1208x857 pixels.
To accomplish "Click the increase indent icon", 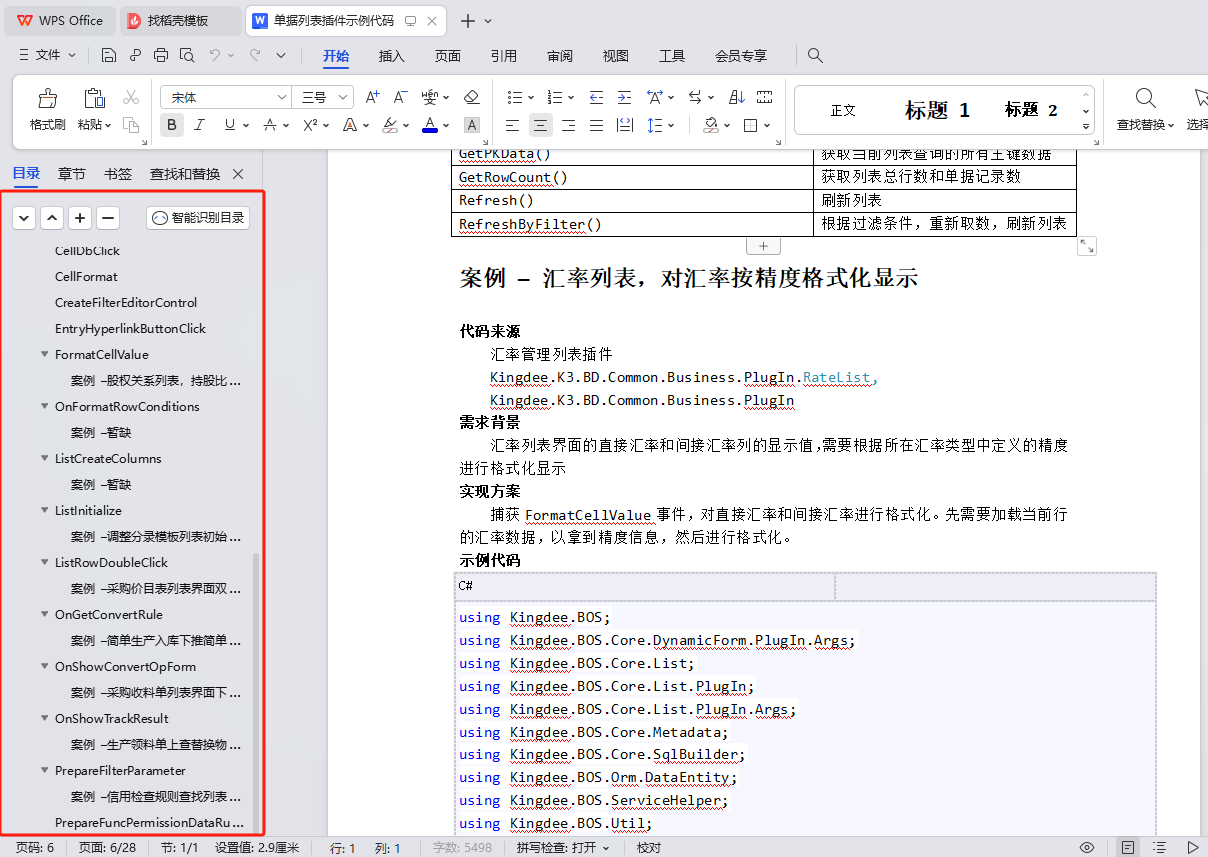I will [624, 97].
